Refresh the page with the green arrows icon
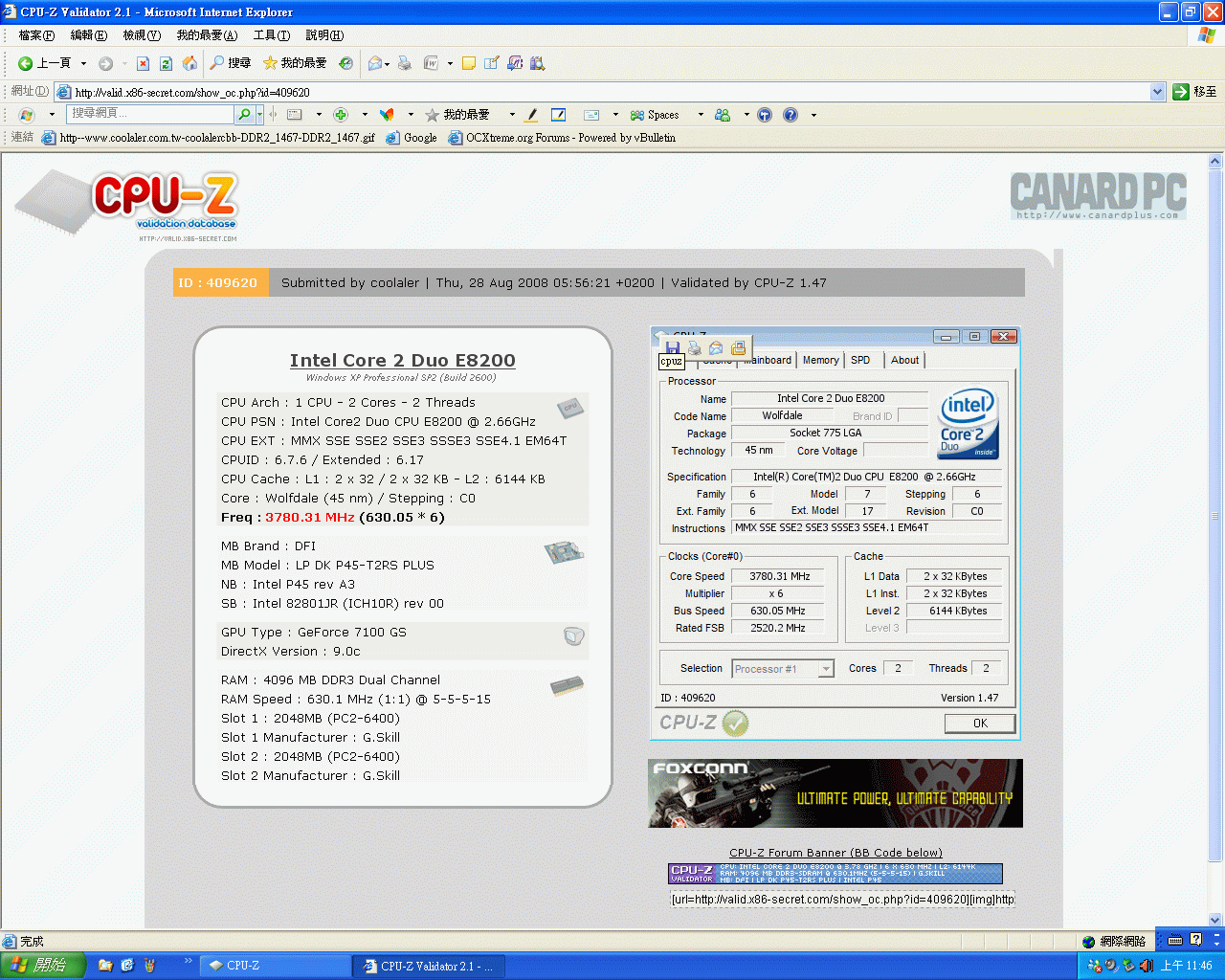Screen dimensions: 1225x980 click(166, 63)
